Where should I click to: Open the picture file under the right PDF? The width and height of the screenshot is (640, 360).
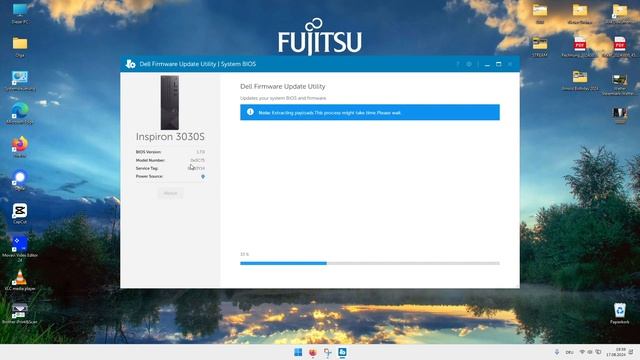pyautogui.click(x=620, y=84)
